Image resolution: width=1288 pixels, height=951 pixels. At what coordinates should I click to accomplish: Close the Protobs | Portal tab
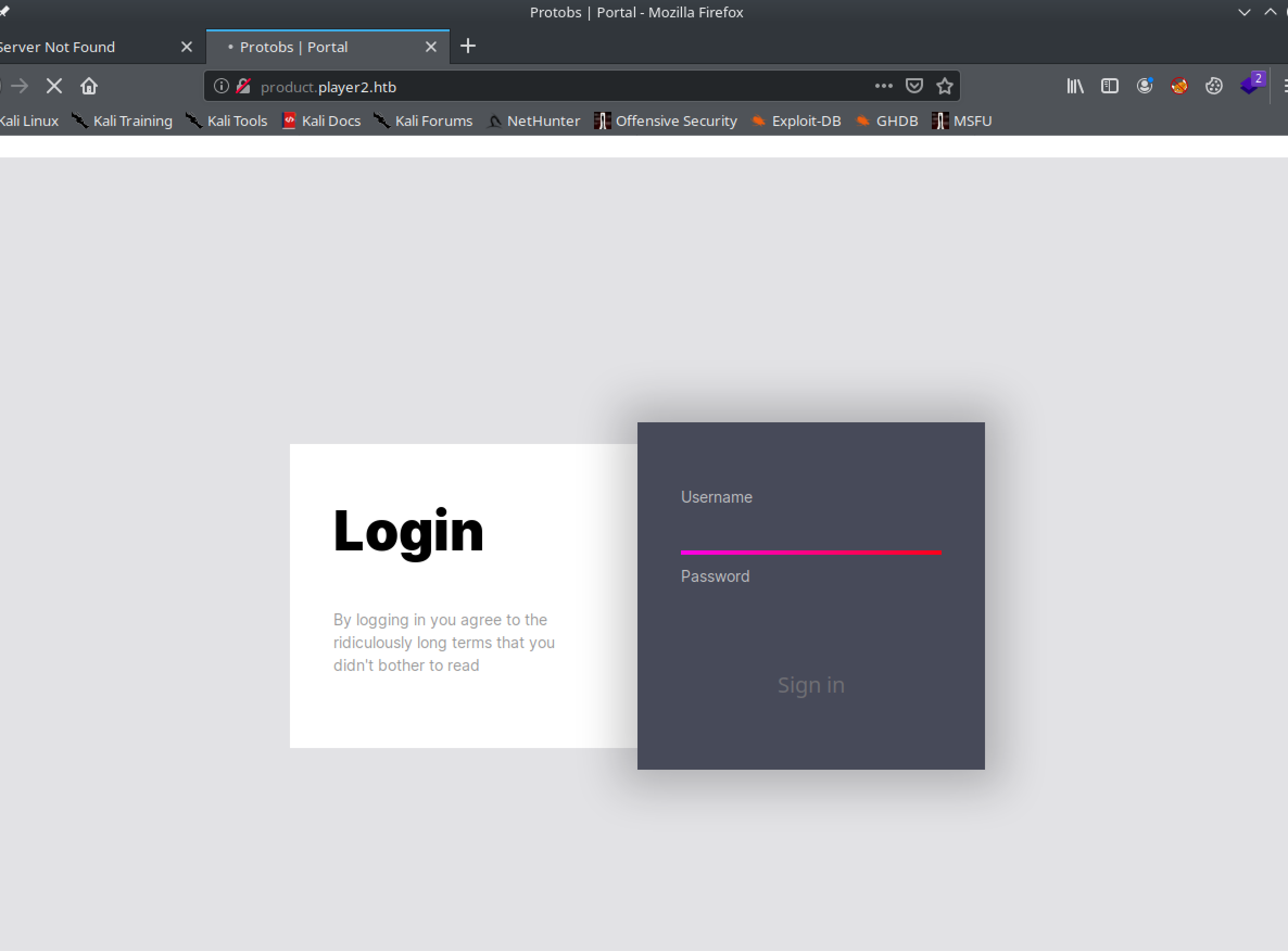[431, 47]
